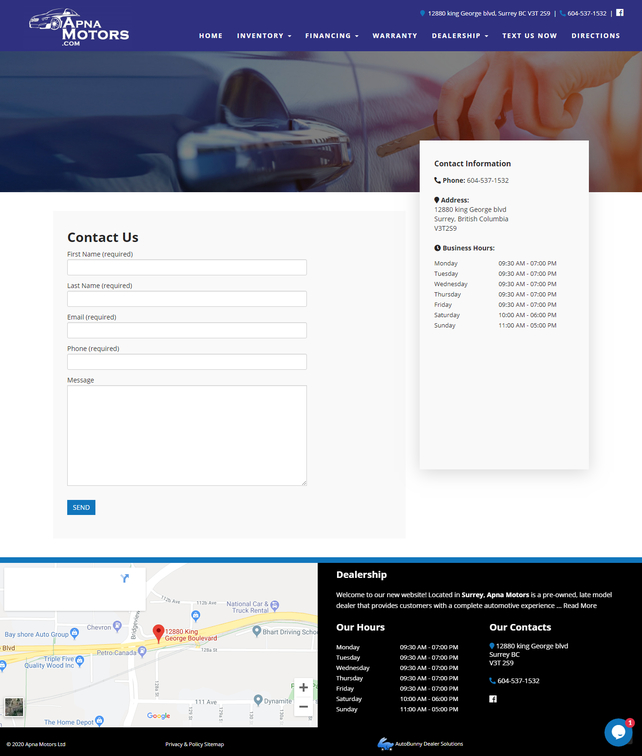Expand the Financing dropdown menu
The image size is (642, 756).
pos(331,36)
